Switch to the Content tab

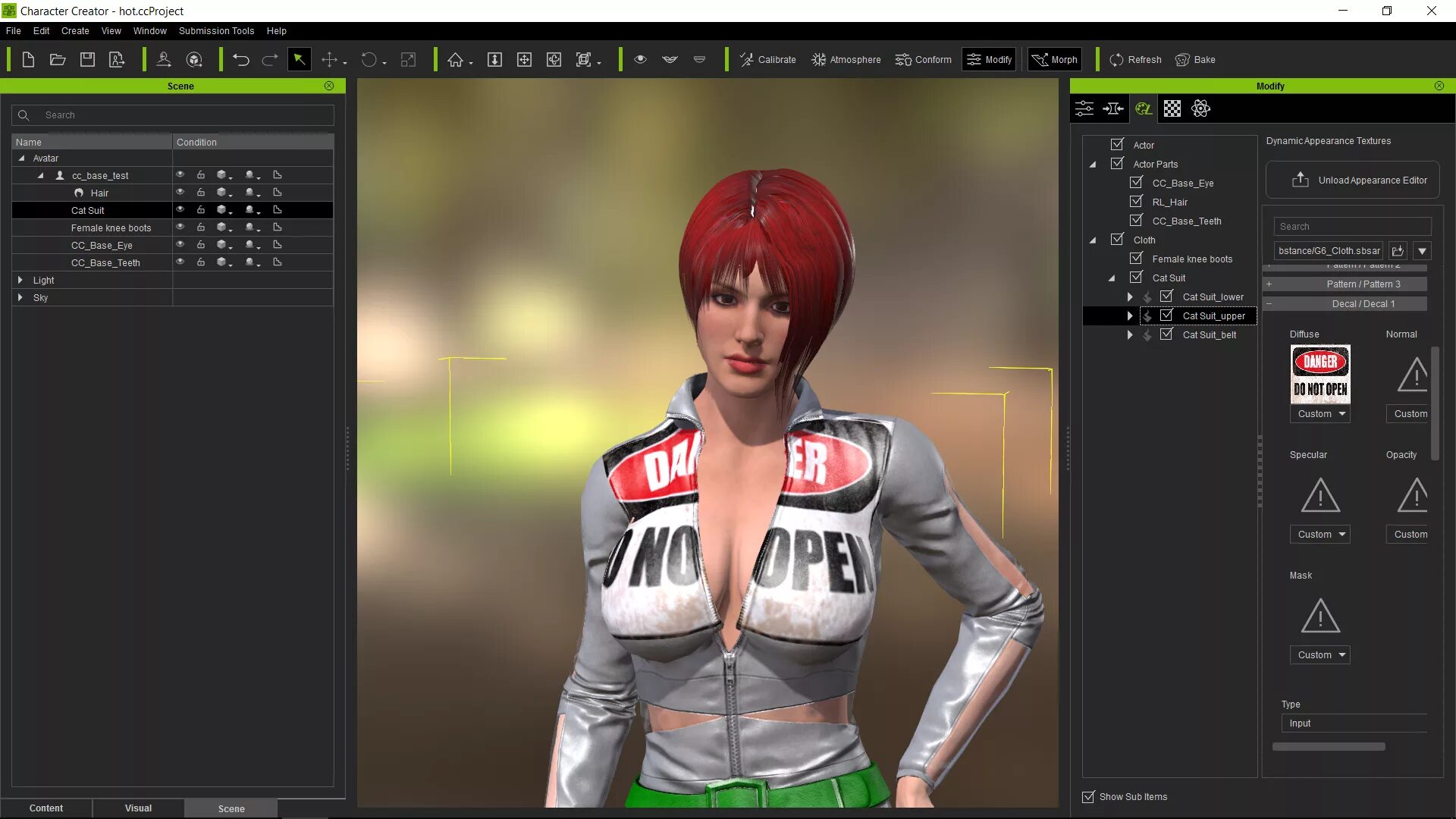click(46, 808)
